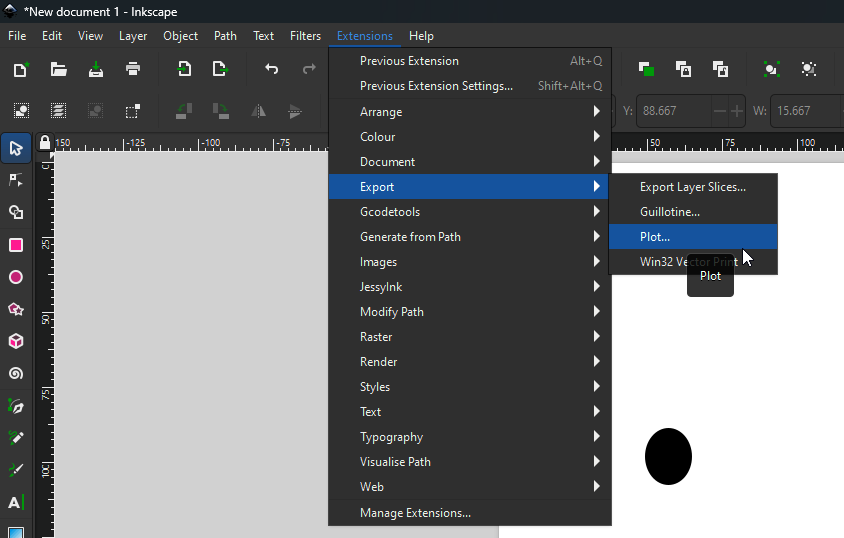Select the Node edit tool
844x538 pixels.
tap(16, 180)
